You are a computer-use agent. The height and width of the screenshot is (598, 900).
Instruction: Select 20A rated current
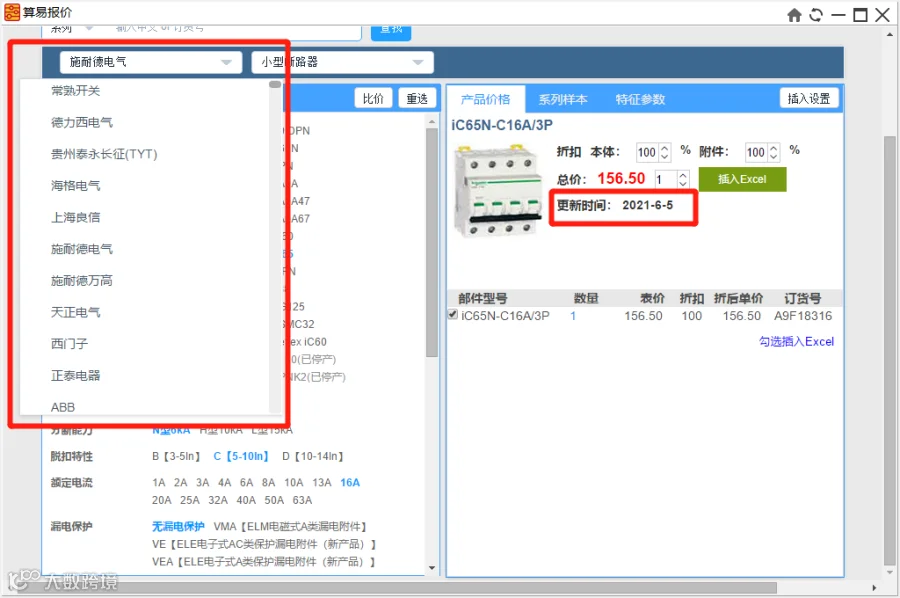pos(161,500)
